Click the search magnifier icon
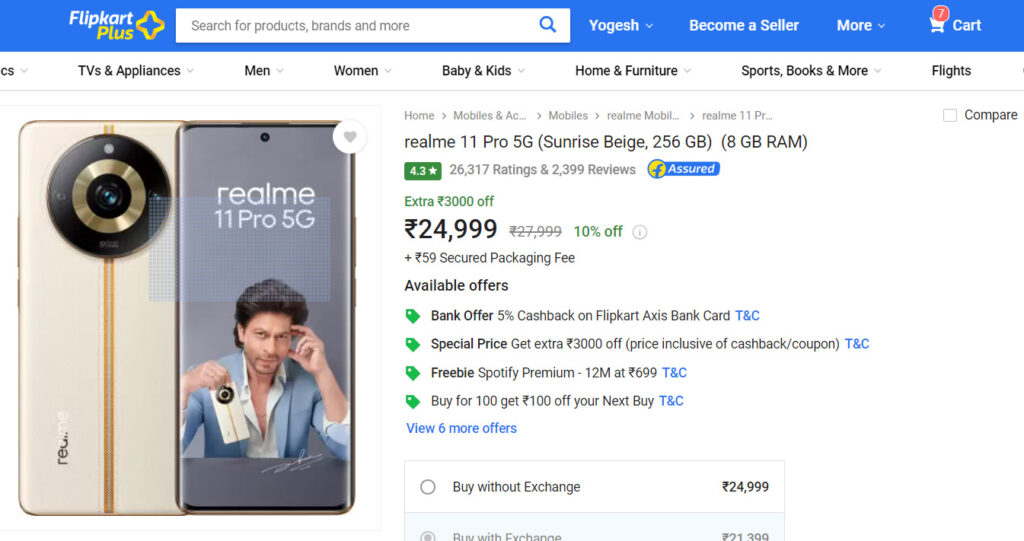Screen dimensions: 1024x541 (547, 25)
